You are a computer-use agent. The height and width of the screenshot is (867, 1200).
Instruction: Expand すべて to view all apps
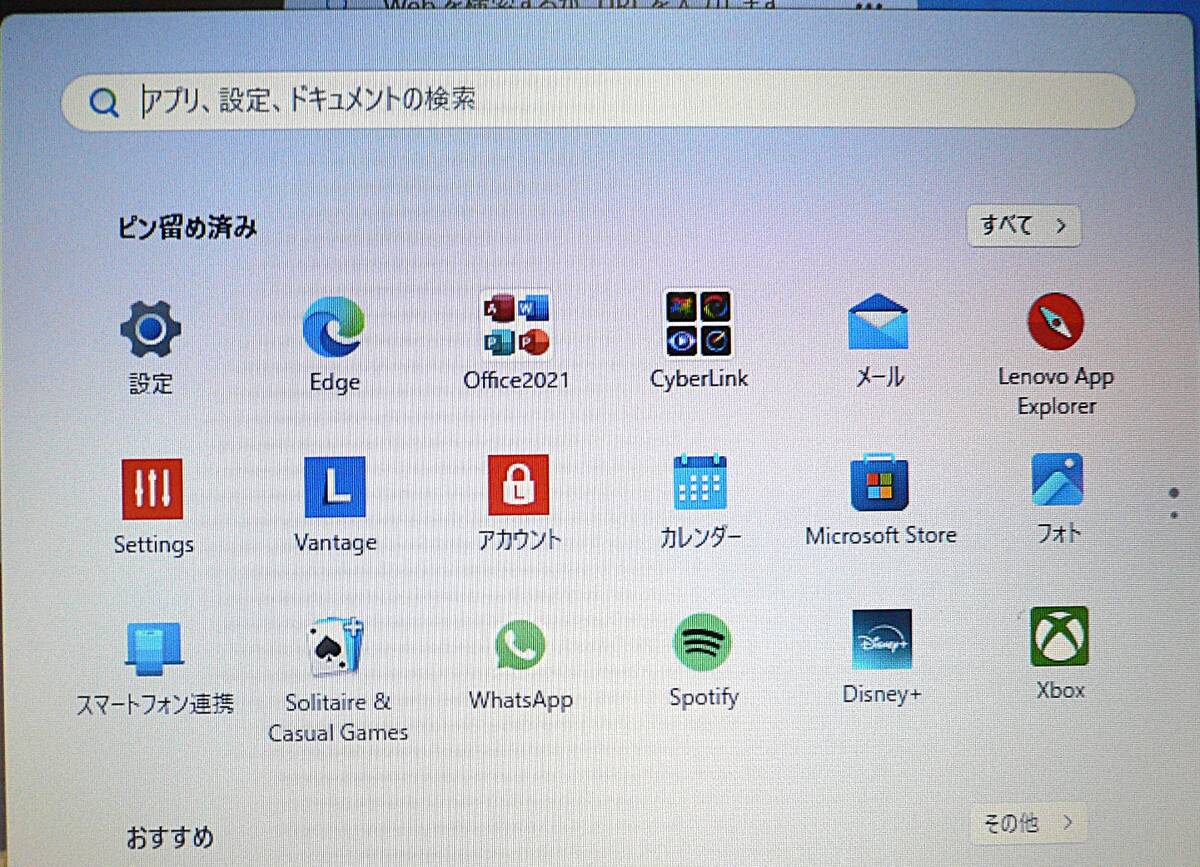point(1023,226)
